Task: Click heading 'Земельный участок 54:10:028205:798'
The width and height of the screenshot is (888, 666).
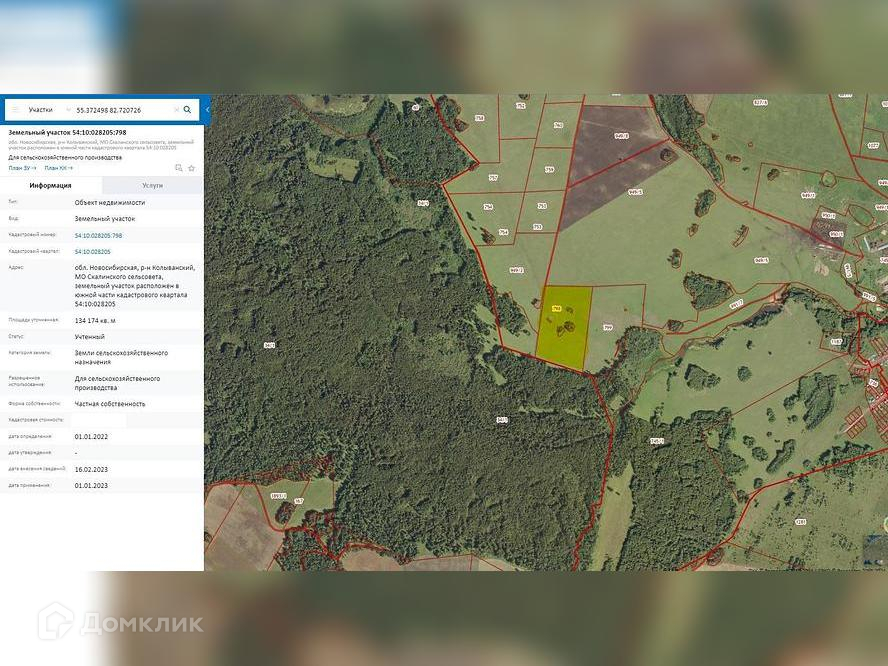Action: [67, 133]
